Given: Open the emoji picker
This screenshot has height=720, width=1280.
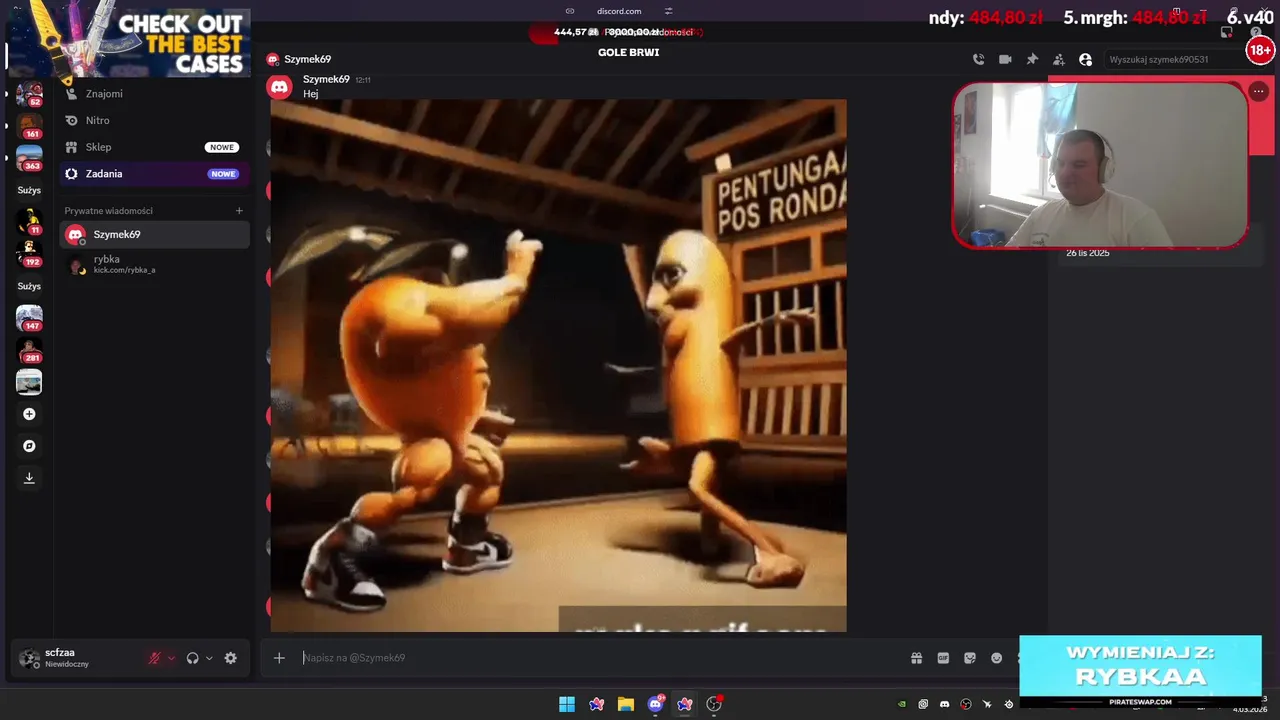Looking at the screenshot, I should point(997,658).
